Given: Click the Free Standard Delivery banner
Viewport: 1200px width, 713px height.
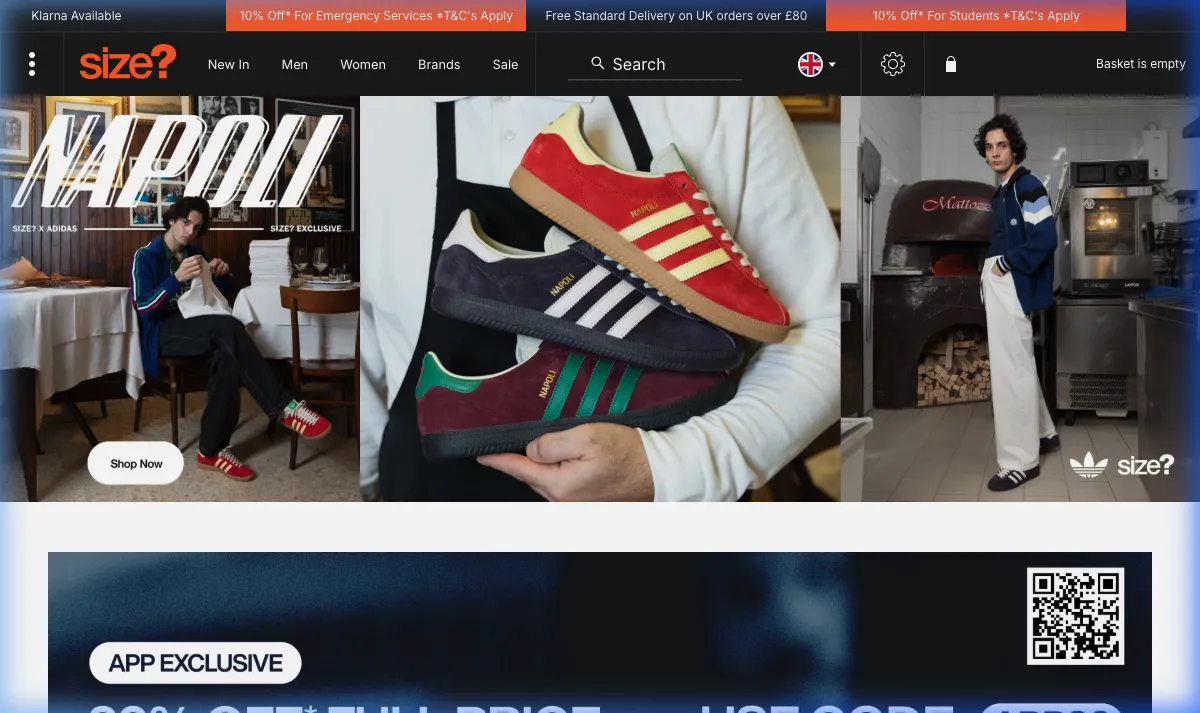Looking at the screenshot, I should (676, 15).
